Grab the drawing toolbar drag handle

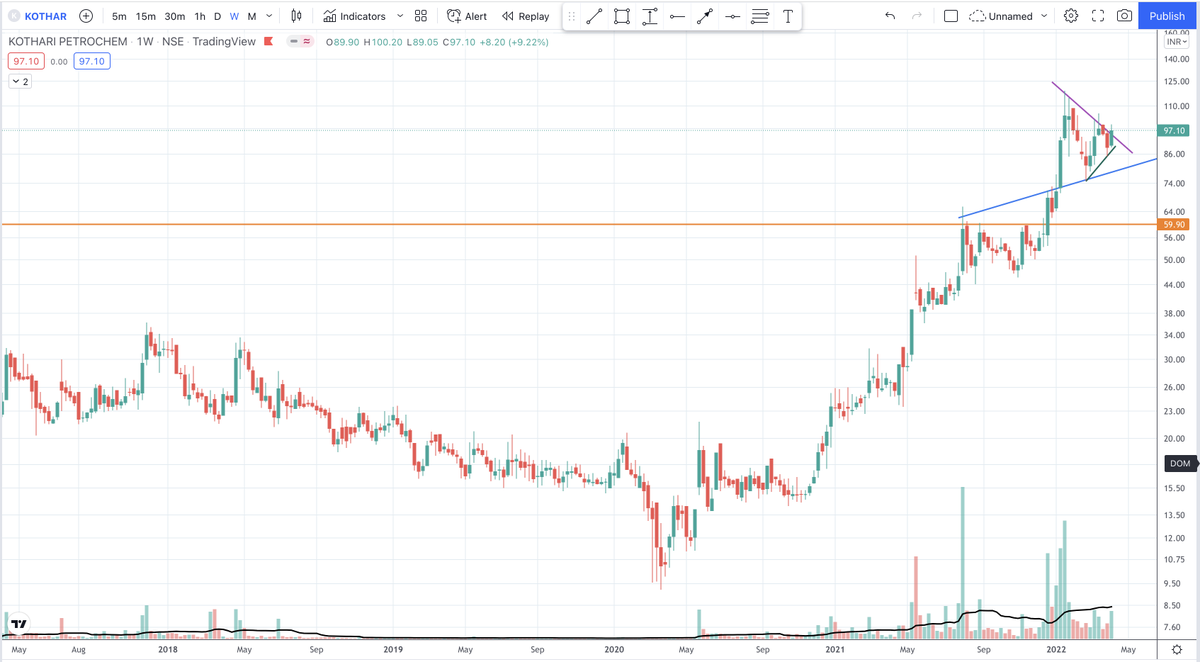pyautogui.click(x=572, y=16)
